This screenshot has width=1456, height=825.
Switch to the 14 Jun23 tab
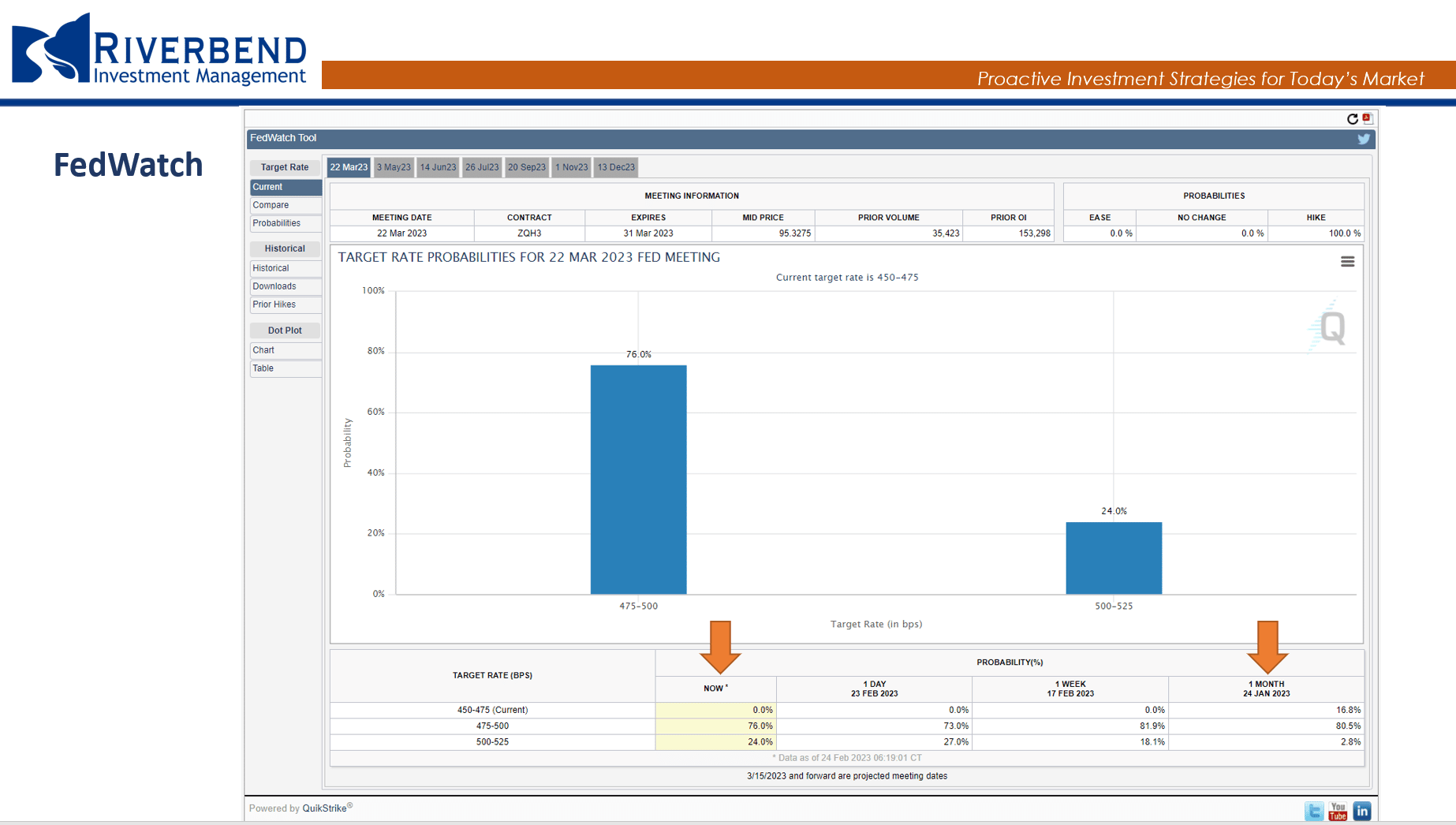[x=438, y=167]
